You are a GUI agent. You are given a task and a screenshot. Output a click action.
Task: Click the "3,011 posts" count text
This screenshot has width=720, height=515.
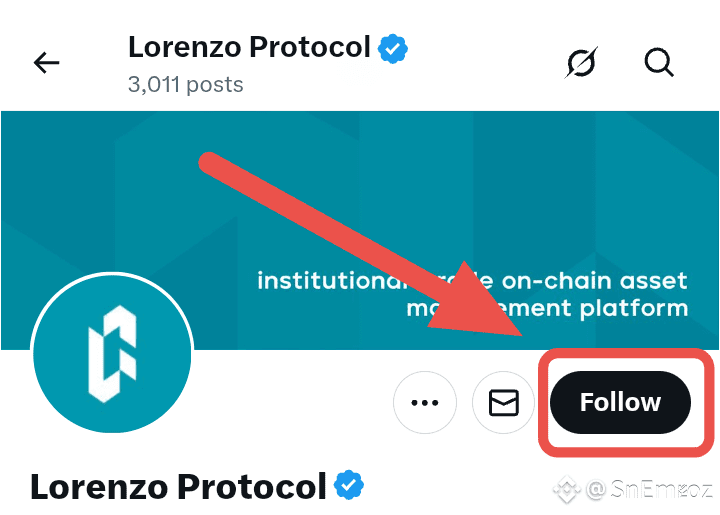coord(185,84)
